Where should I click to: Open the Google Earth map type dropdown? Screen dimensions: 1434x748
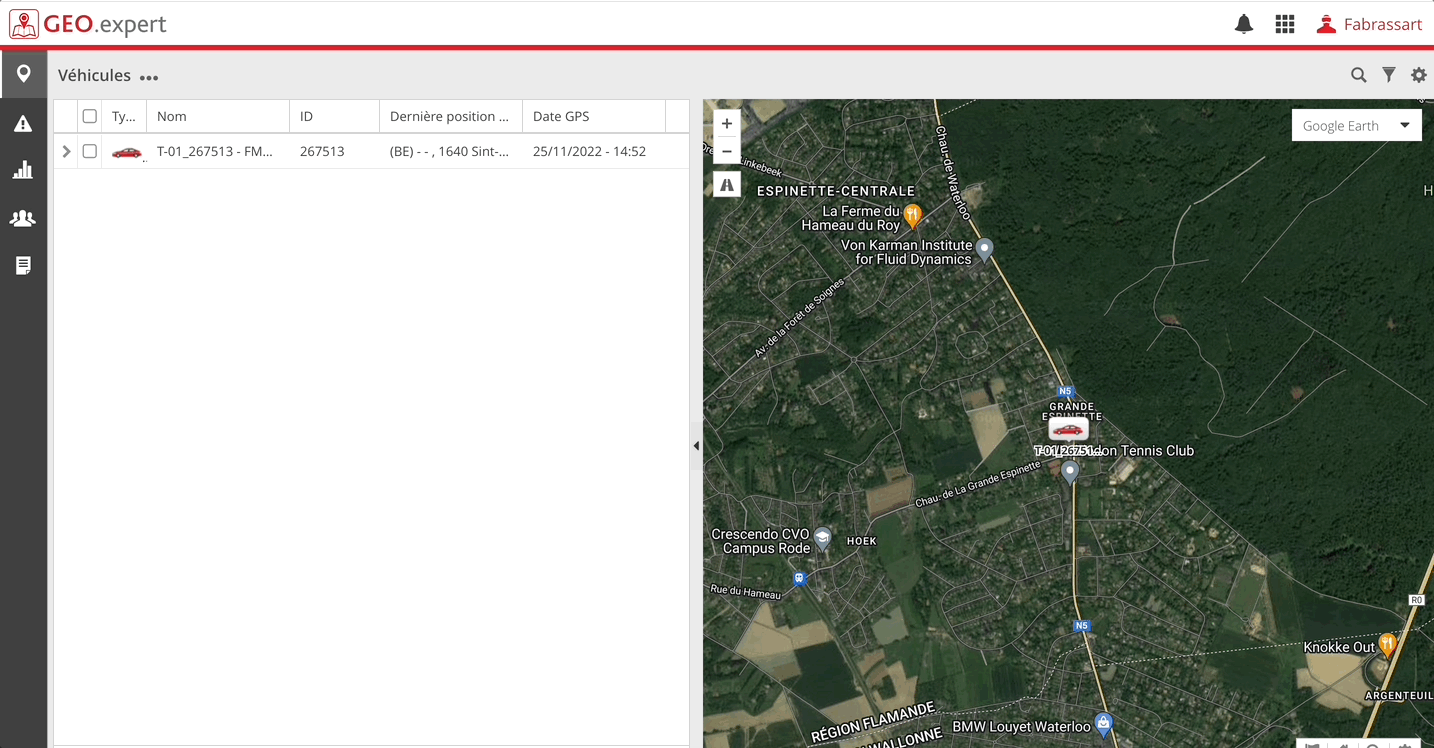coord(1357,125)
